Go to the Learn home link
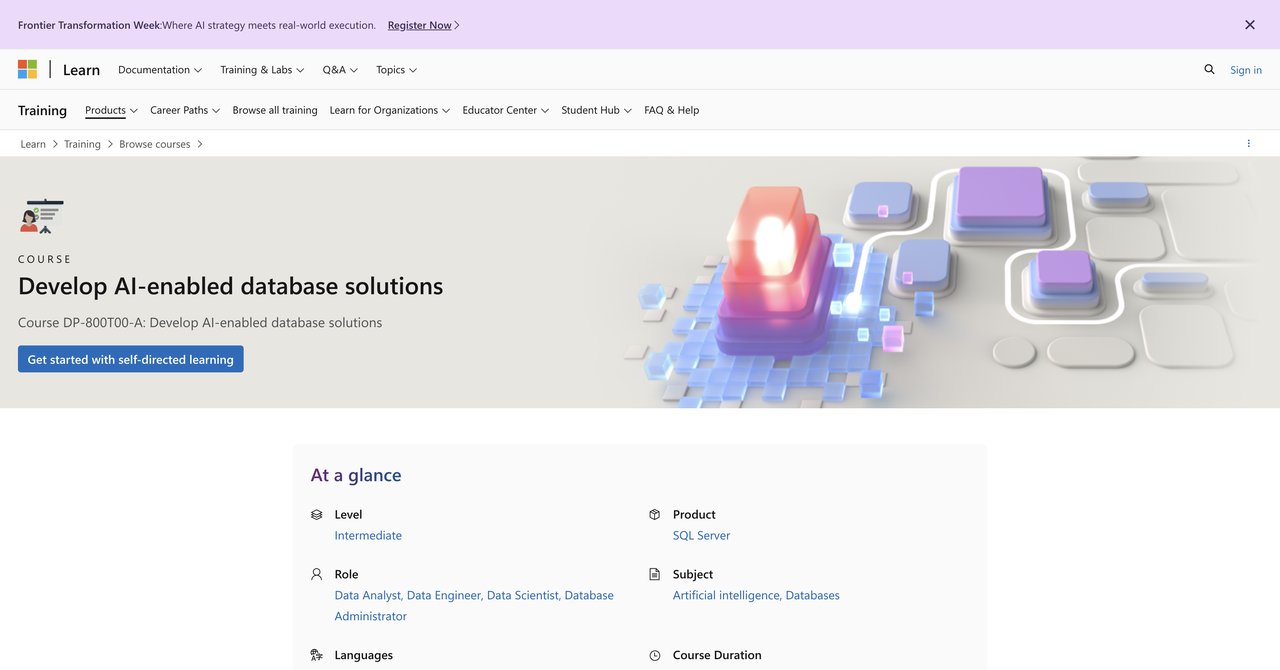The width and height of the screenshot is (1280, 670). tap(81, 70)
